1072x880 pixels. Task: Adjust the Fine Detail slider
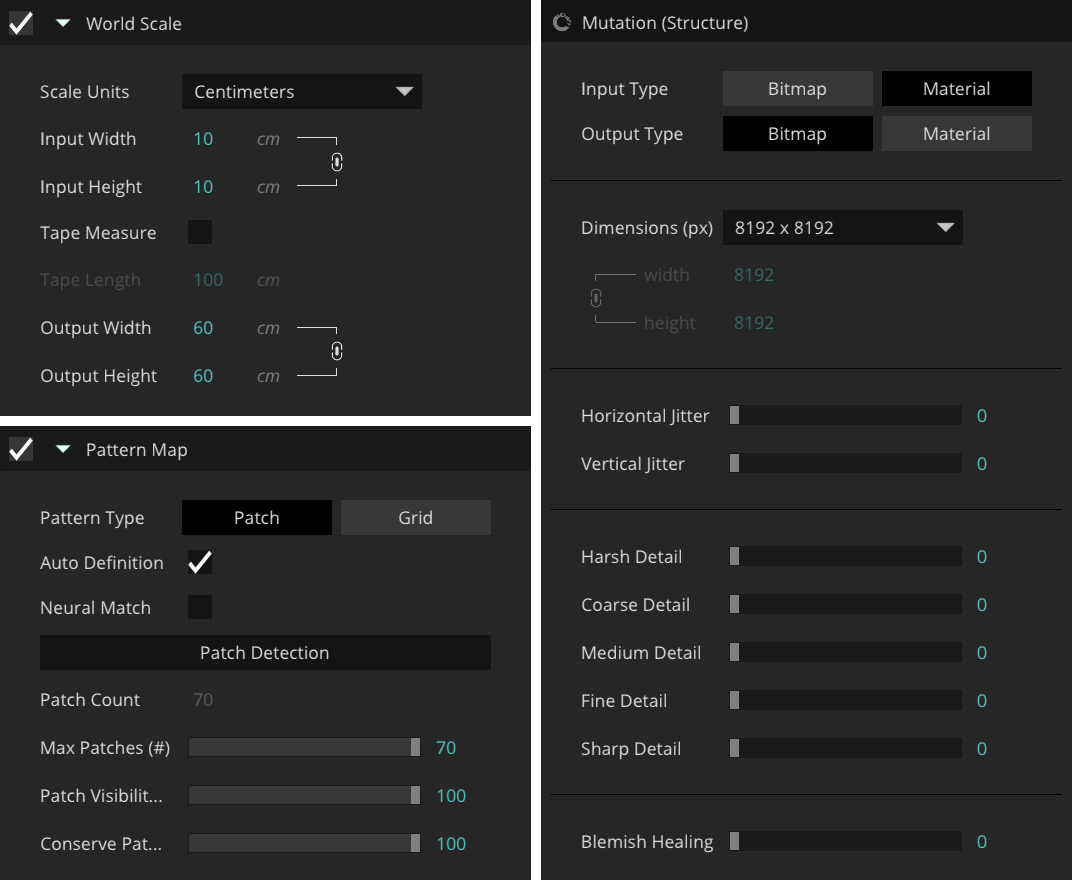coord(846,699)
